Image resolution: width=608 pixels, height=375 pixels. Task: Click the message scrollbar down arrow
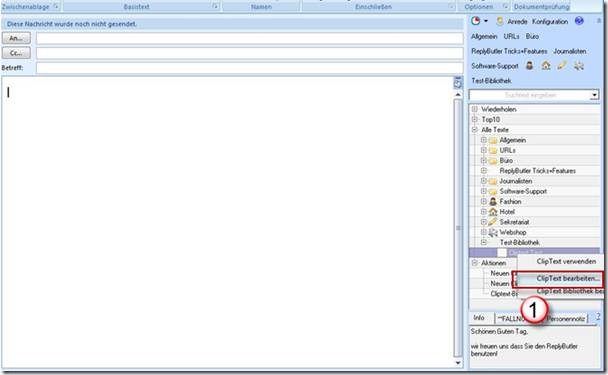(458, 363)
